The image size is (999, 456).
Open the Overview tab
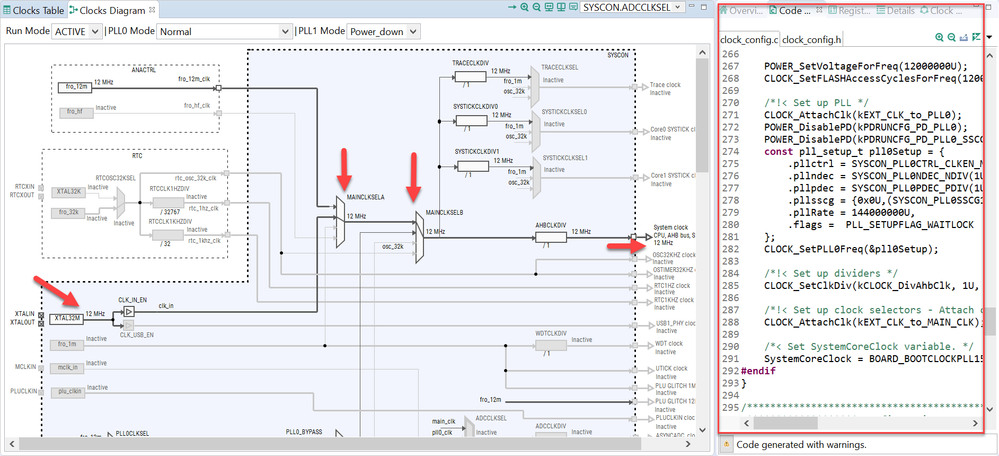[x=741, y=10]
